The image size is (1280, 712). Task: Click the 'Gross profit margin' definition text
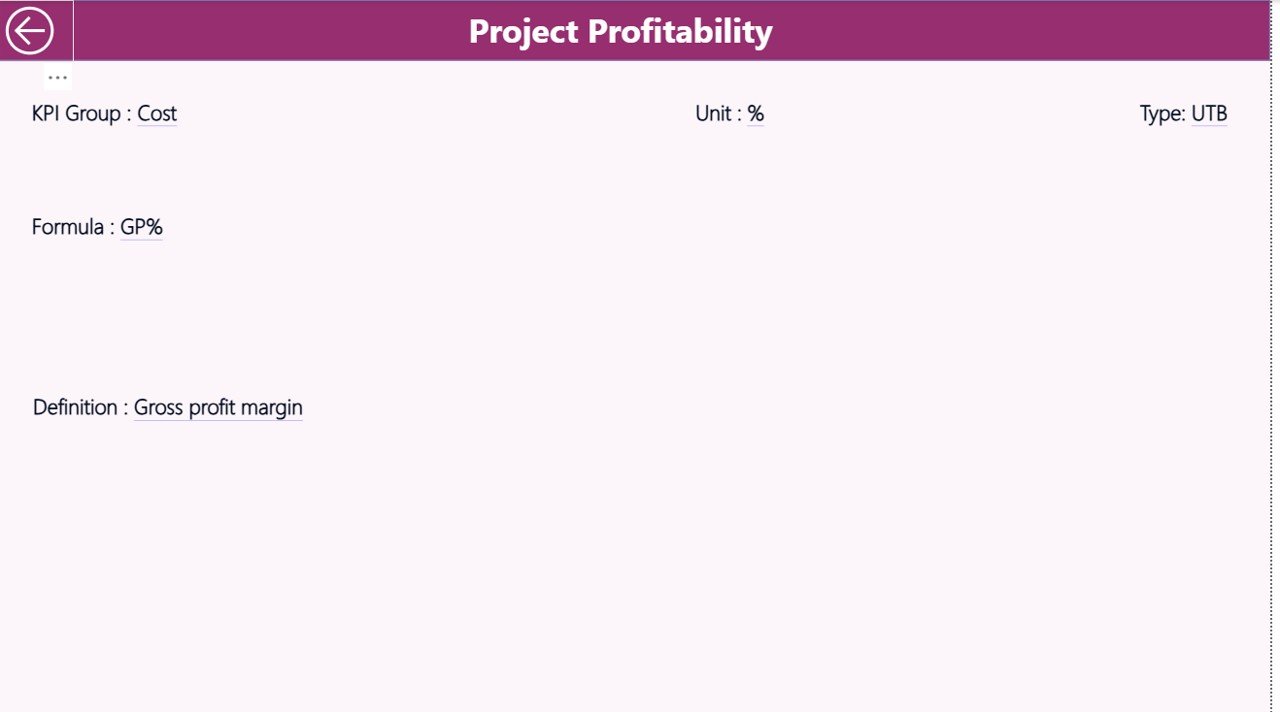click(x=217, y=407)
